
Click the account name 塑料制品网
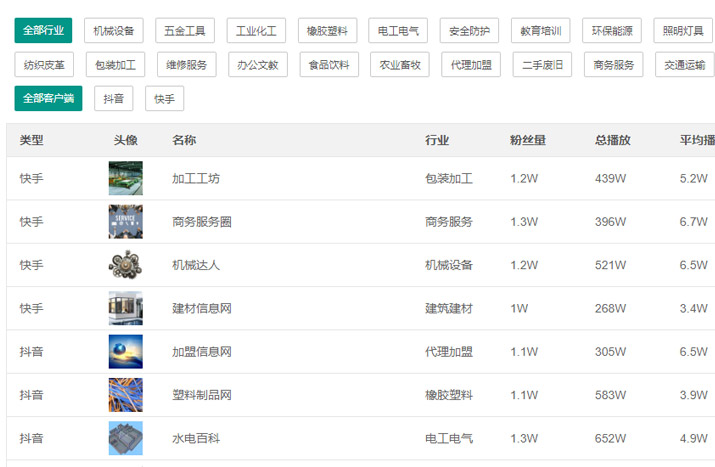click(202, 395)
